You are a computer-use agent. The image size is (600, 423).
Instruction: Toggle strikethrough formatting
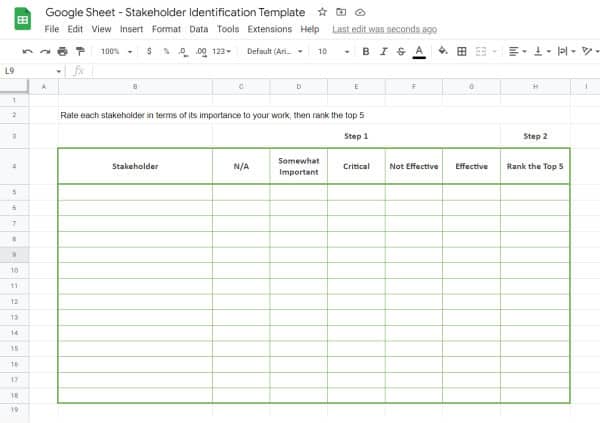click(400, 51)
